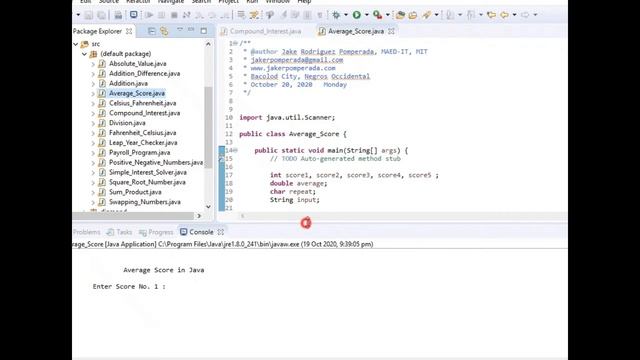Click the Previous Annotation toolbar icon
This screenshot has height=360, width=640.
471,15
